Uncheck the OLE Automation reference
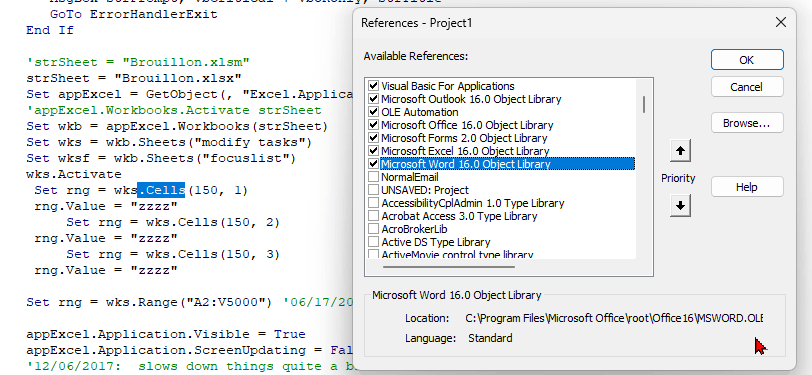 point(373,112)
